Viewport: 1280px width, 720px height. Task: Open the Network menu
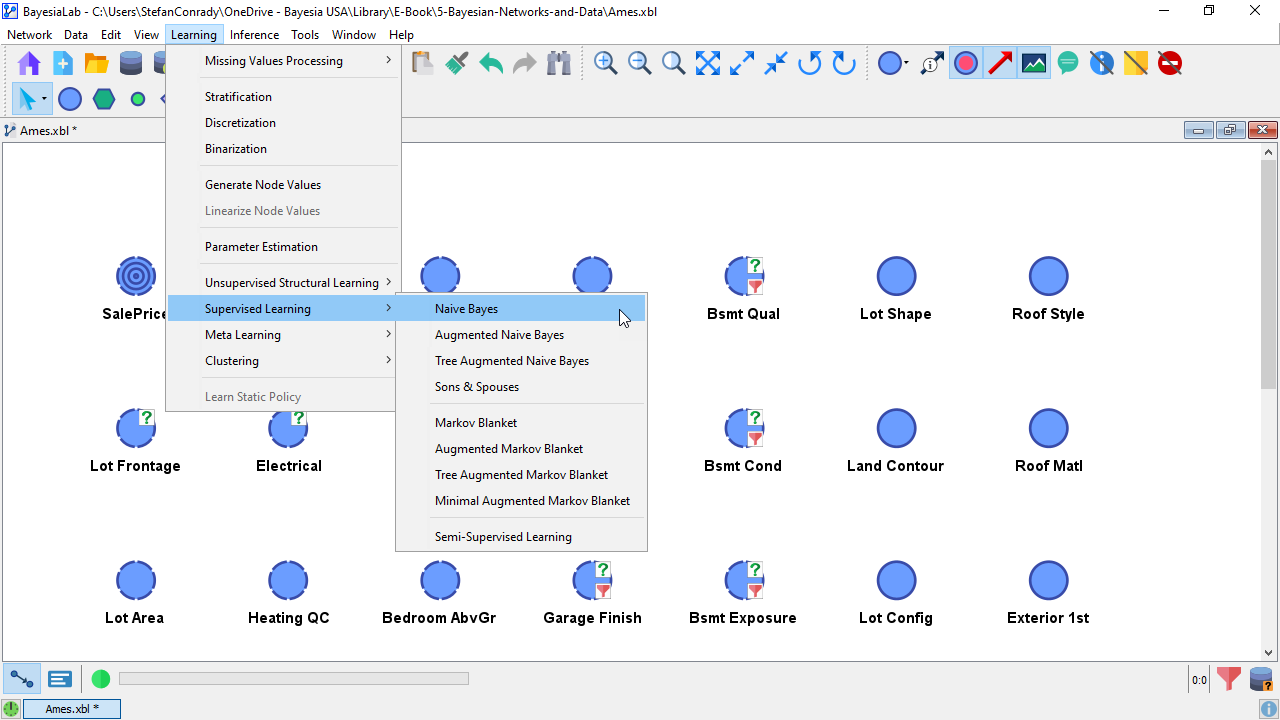point(29,35)
